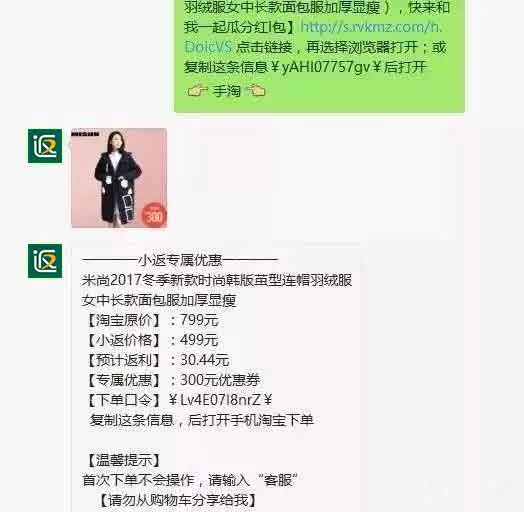Viewport: 524px width, 512px height.
Task: Click the left pointing hand emoji before 手淘
Action: tap(198, 91)
